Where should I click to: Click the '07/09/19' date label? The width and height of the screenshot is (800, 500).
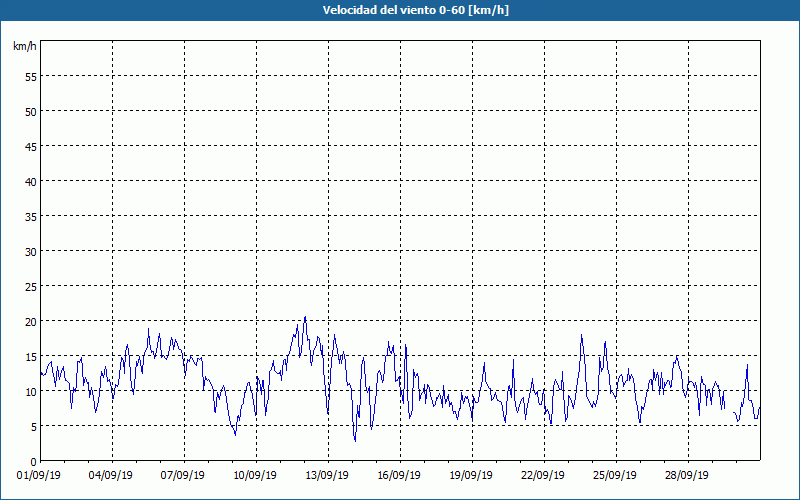click(x=183, y=476)
